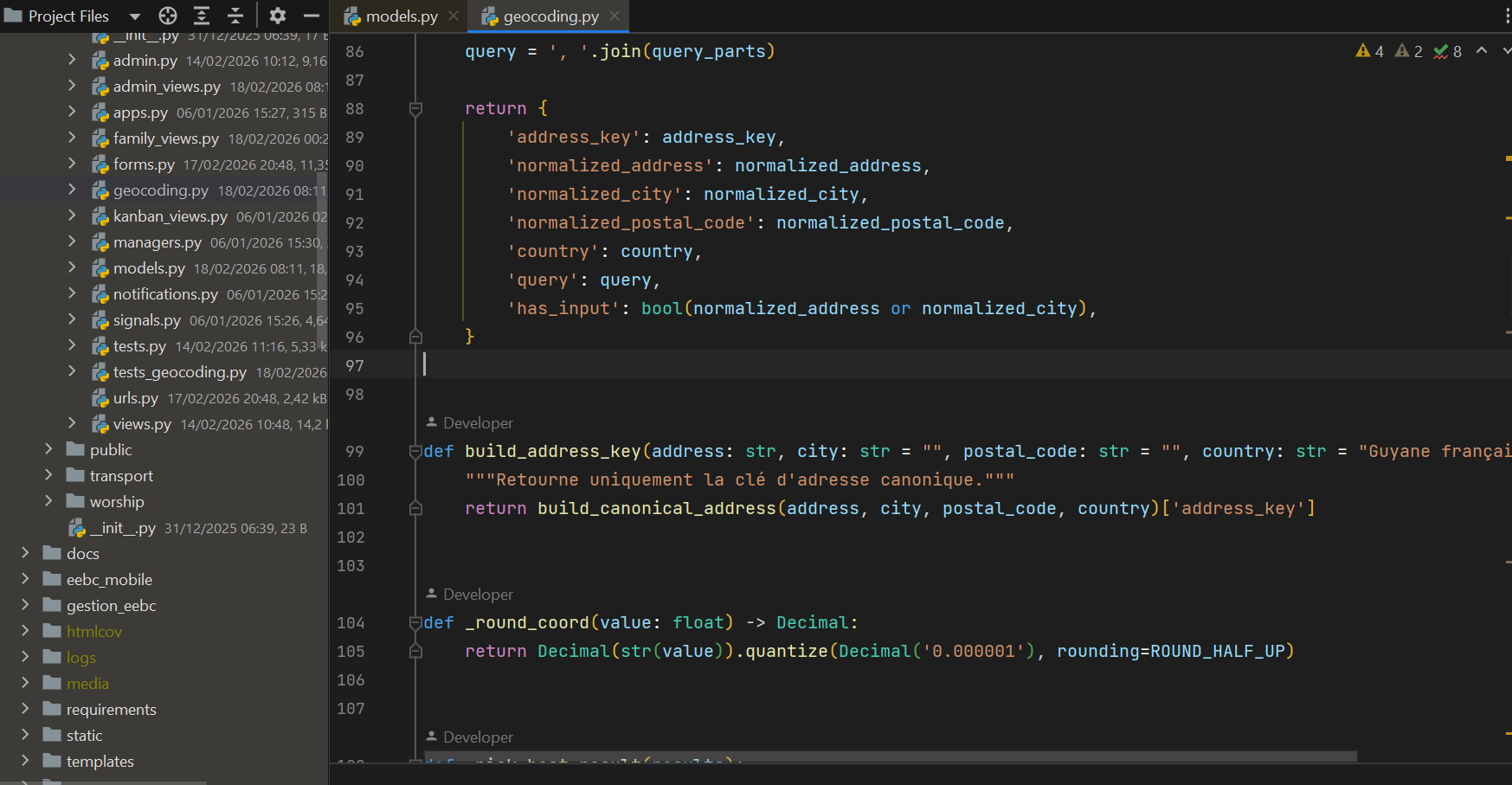
Task: Click the editor horizontal scrollbar
Action: (891, 756)
